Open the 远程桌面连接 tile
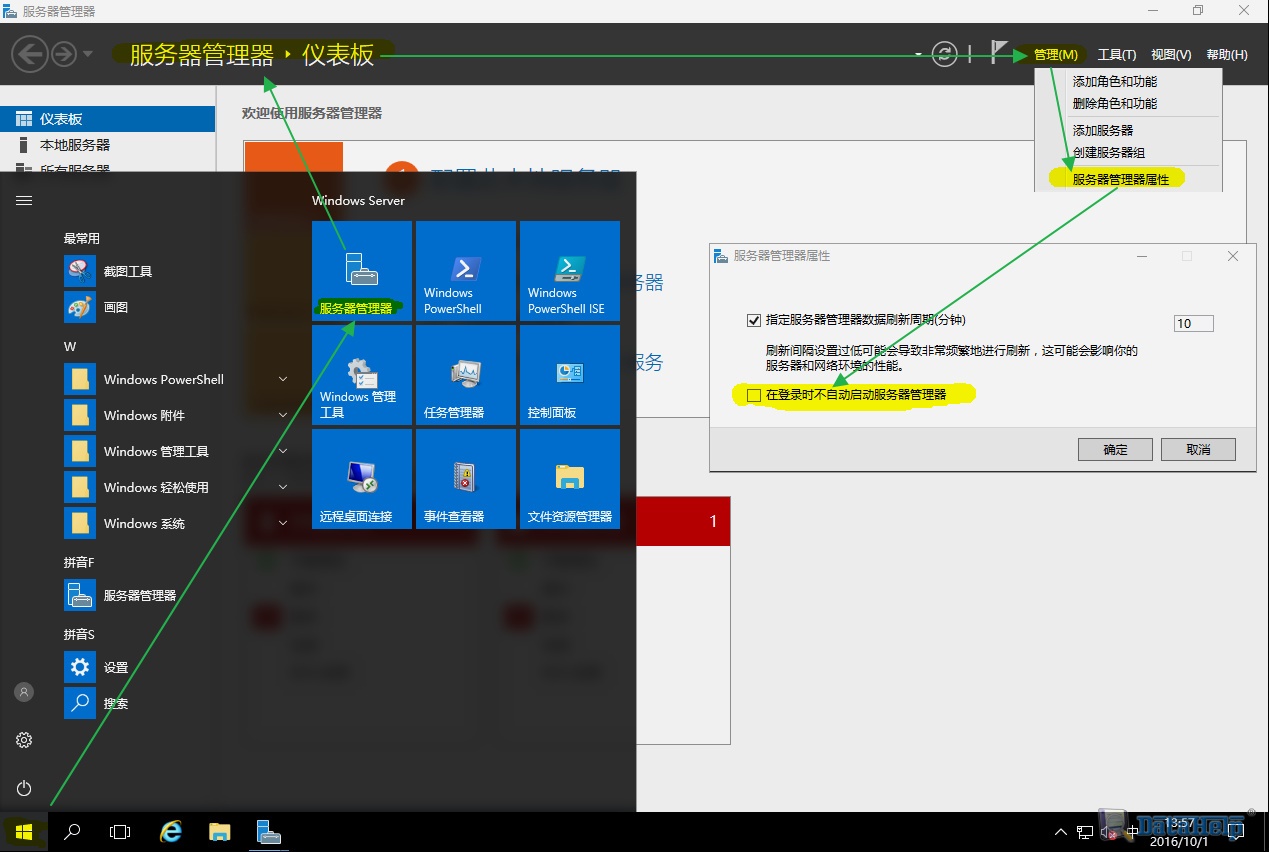The image size is (1269, 852). (362, 479)
